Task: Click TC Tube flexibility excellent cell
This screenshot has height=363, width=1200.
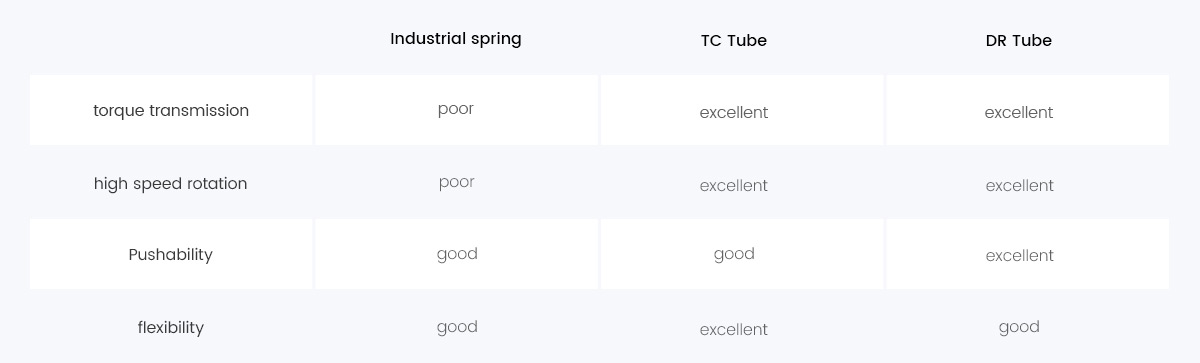Action: pos(741,327)
